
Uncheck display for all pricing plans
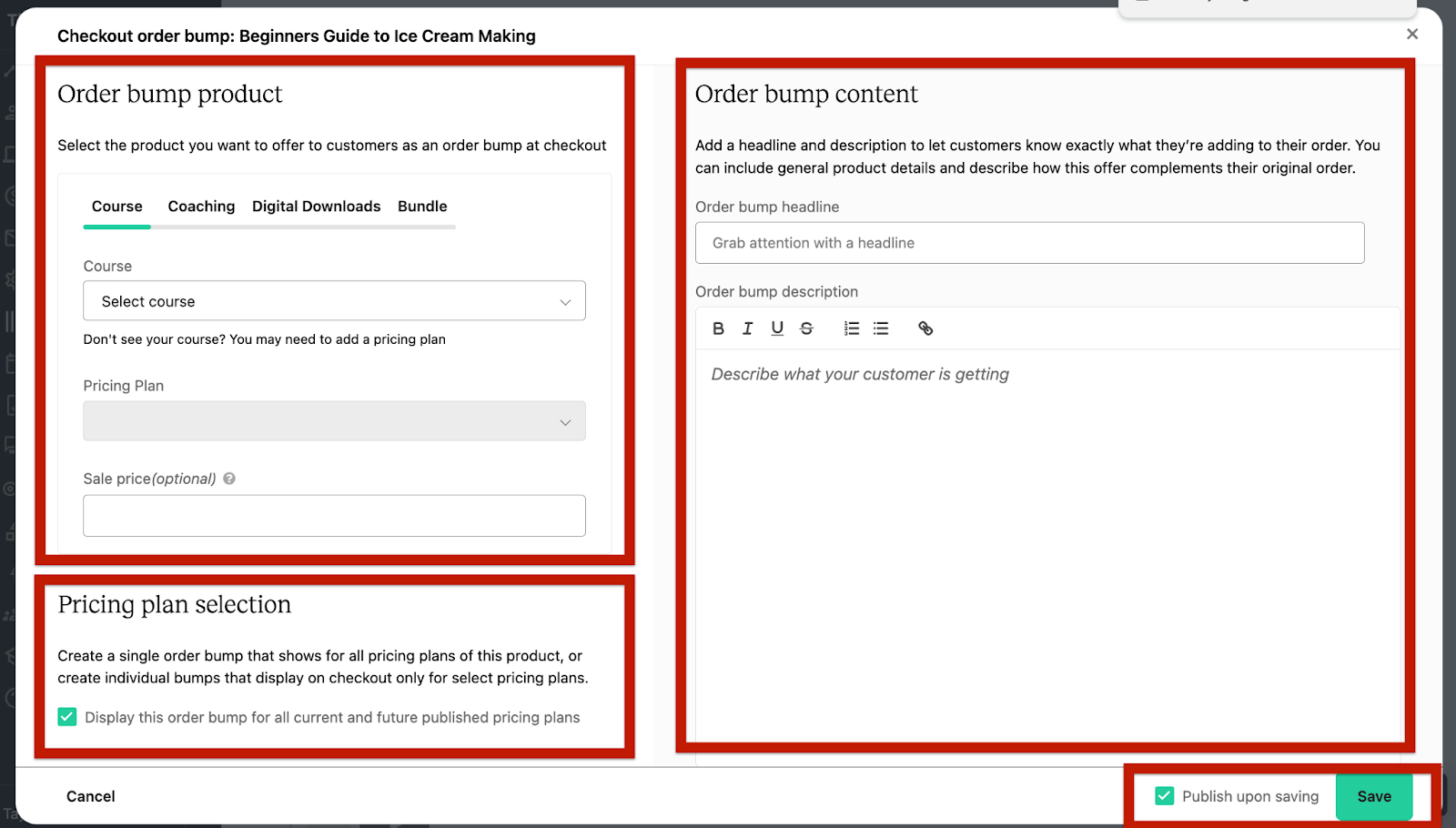67,717
